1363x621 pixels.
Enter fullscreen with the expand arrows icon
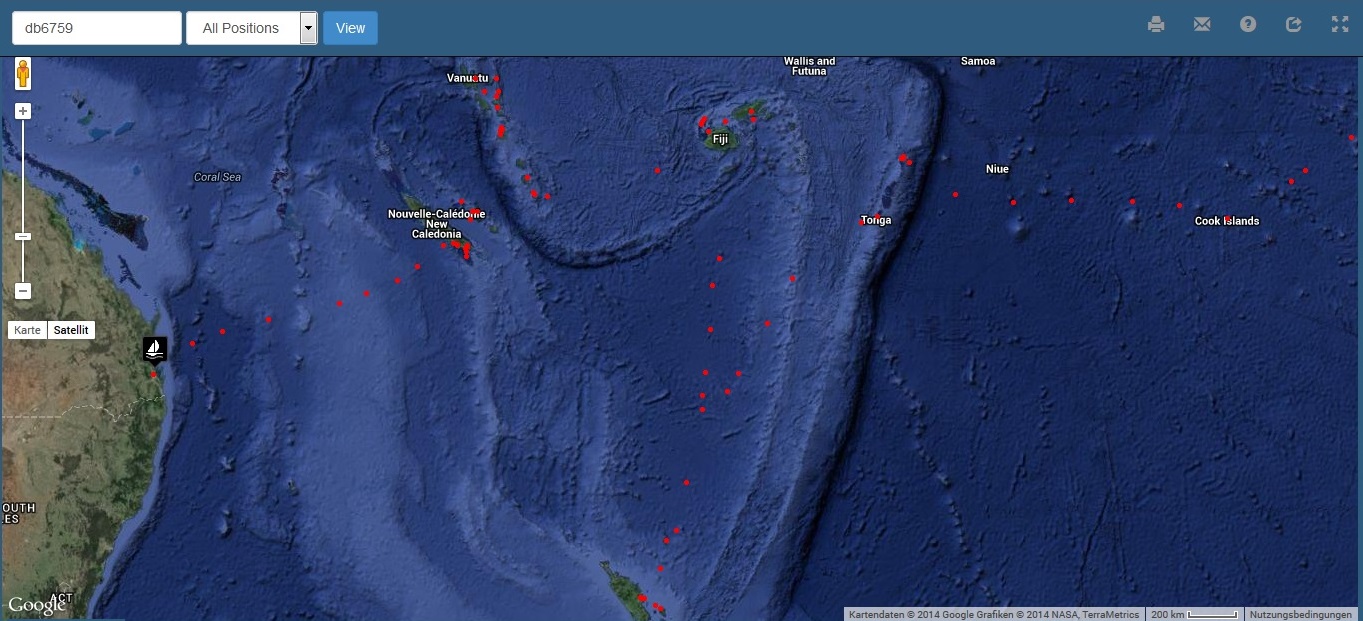[x=1340, y=25]
